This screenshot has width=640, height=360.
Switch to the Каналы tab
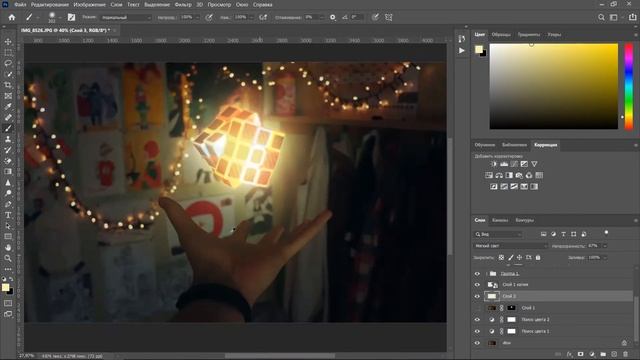click(x=500, y=220)
